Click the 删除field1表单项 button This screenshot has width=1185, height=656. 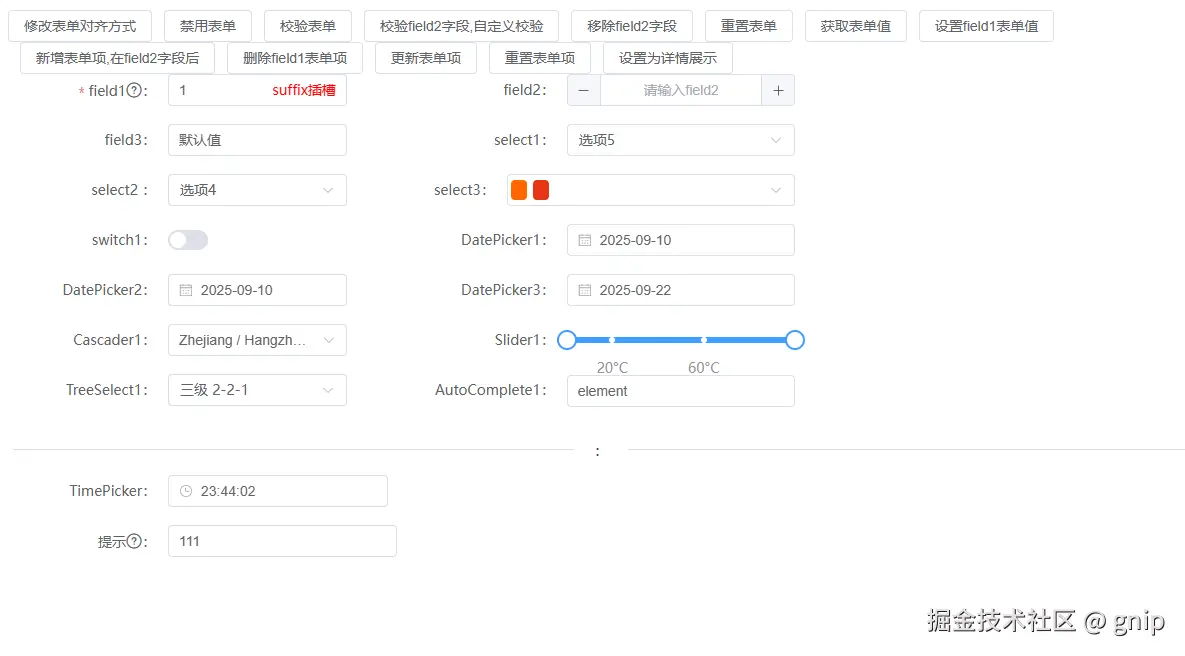295,58
